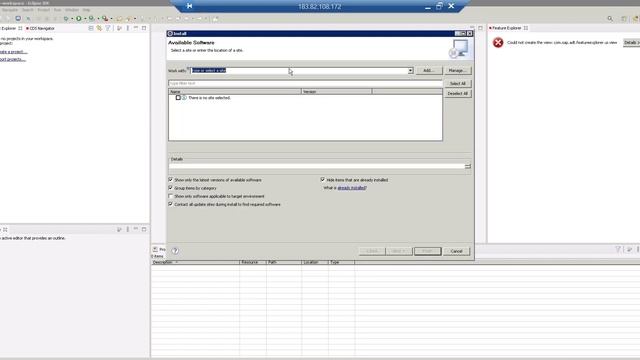Click the filter icon in Problems view toolbar
This screenshot has width=640, height=360.
(x=618, y=249)
